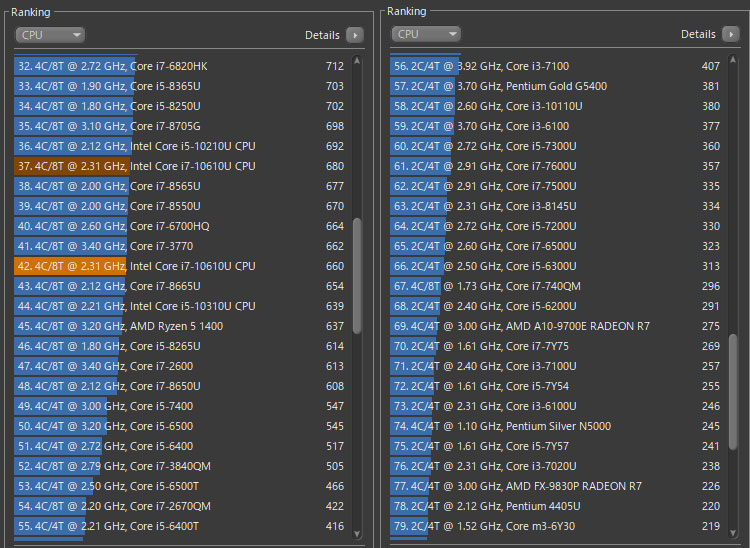Select rank 63 Core i3-8145U row
750x548 pixels.
(557, 206)
